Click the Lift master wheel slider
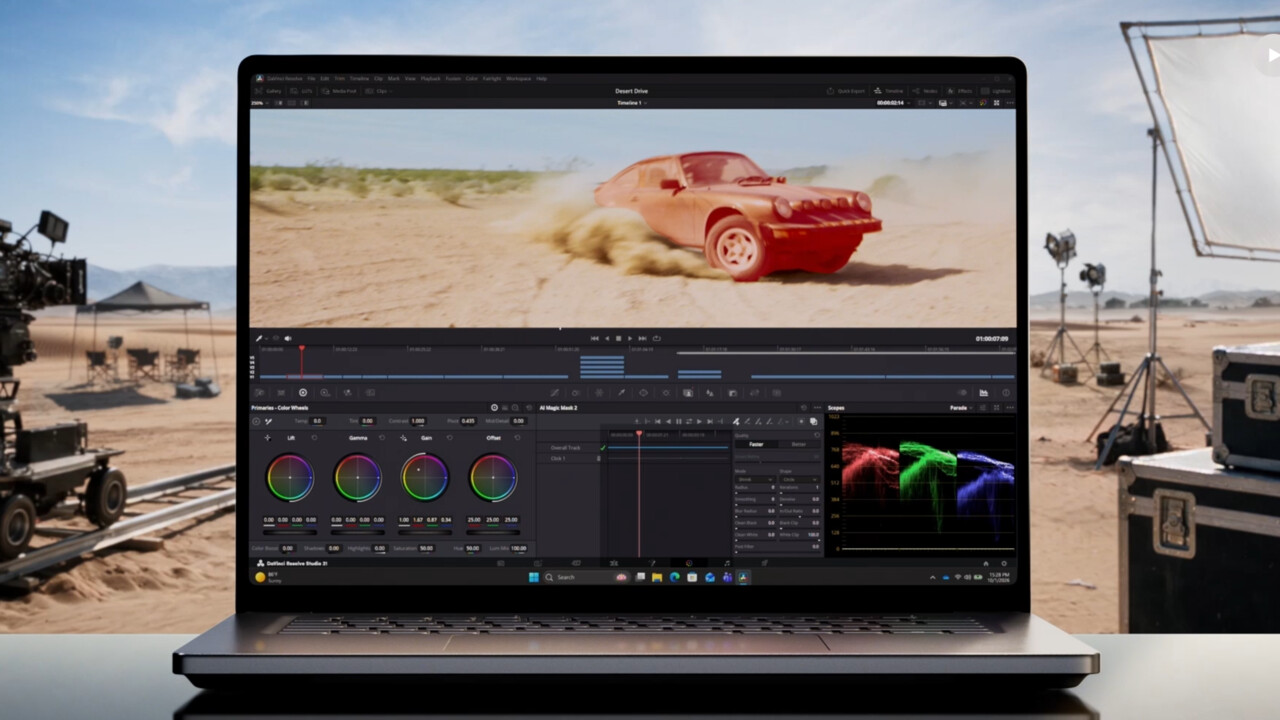Screen dimensions: 1280x720 point(289,532)
